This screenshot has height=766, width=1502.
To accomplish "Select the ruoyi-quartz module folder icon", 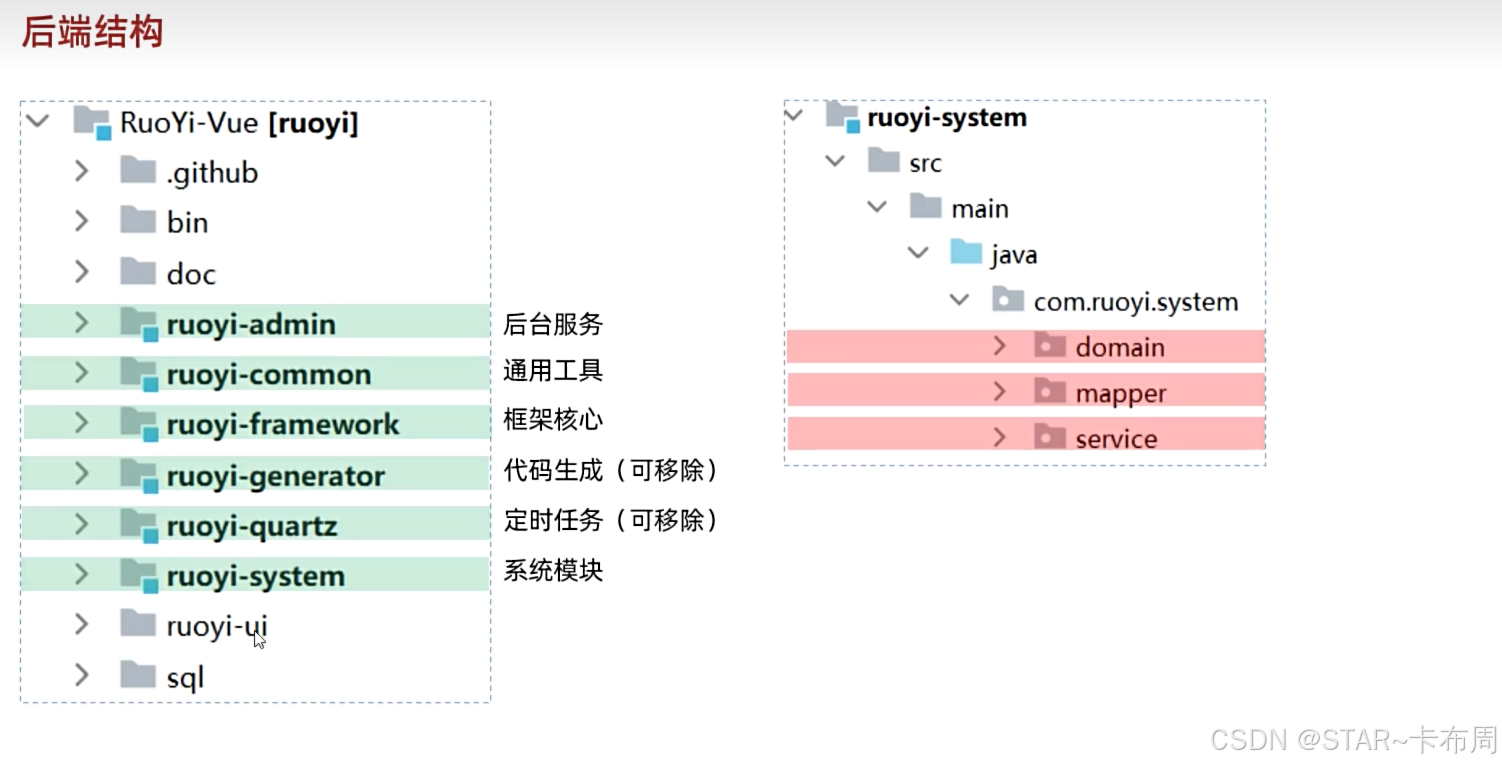I will coord(140,526).
